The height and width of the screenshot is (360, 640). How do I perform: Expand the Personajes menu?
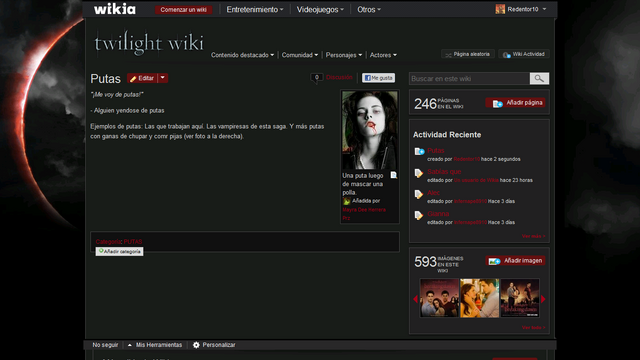pyautogui.click(x=344, y=55)
